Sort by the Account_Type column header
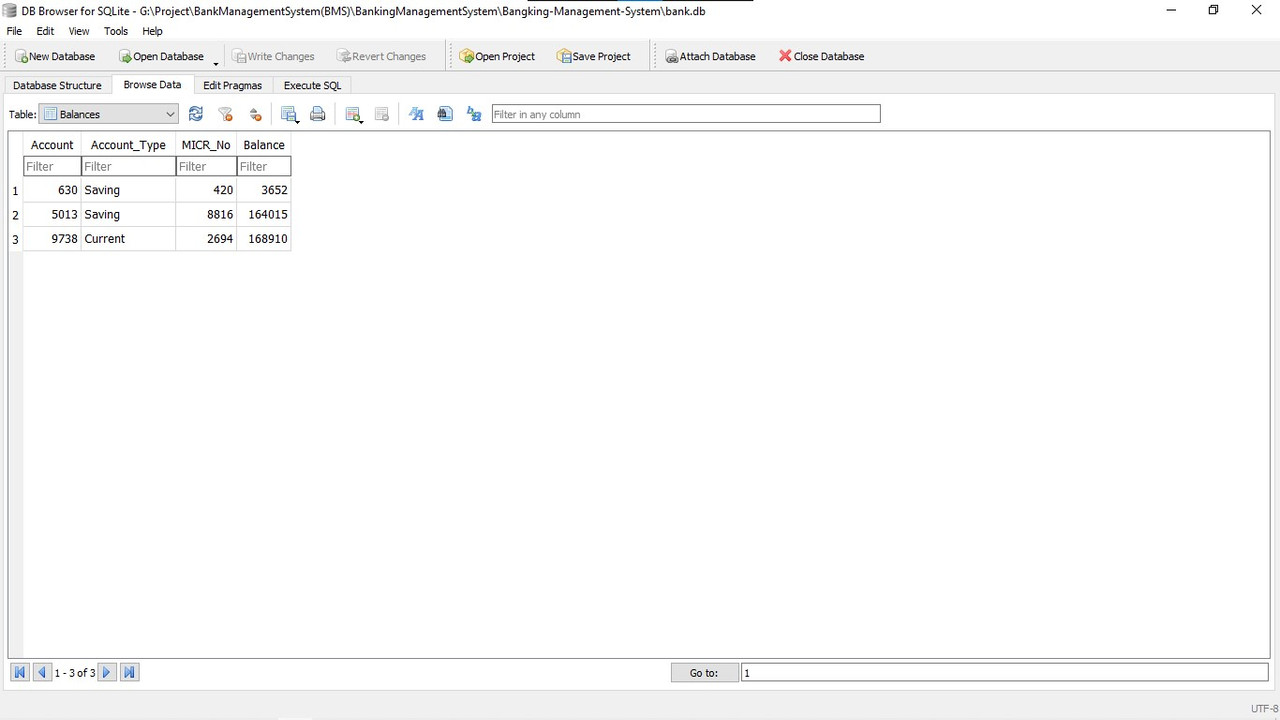1280x720 pixels. 128,145
